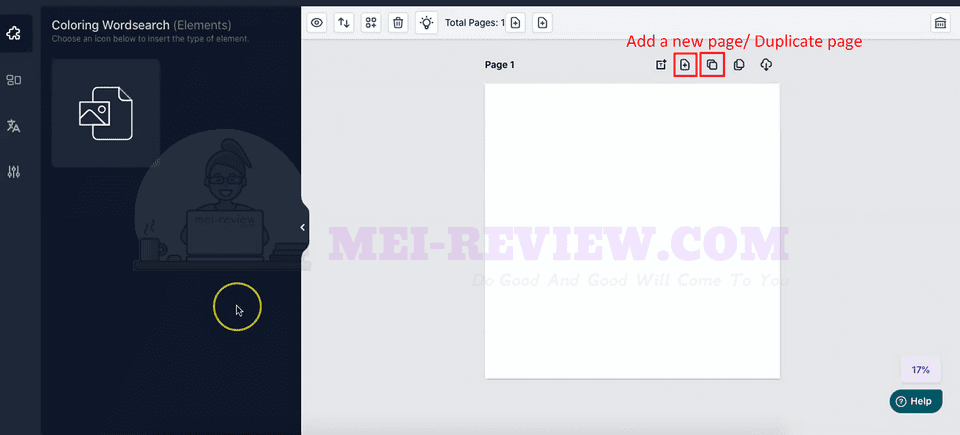Open the library building icon

tap(939, 23)
